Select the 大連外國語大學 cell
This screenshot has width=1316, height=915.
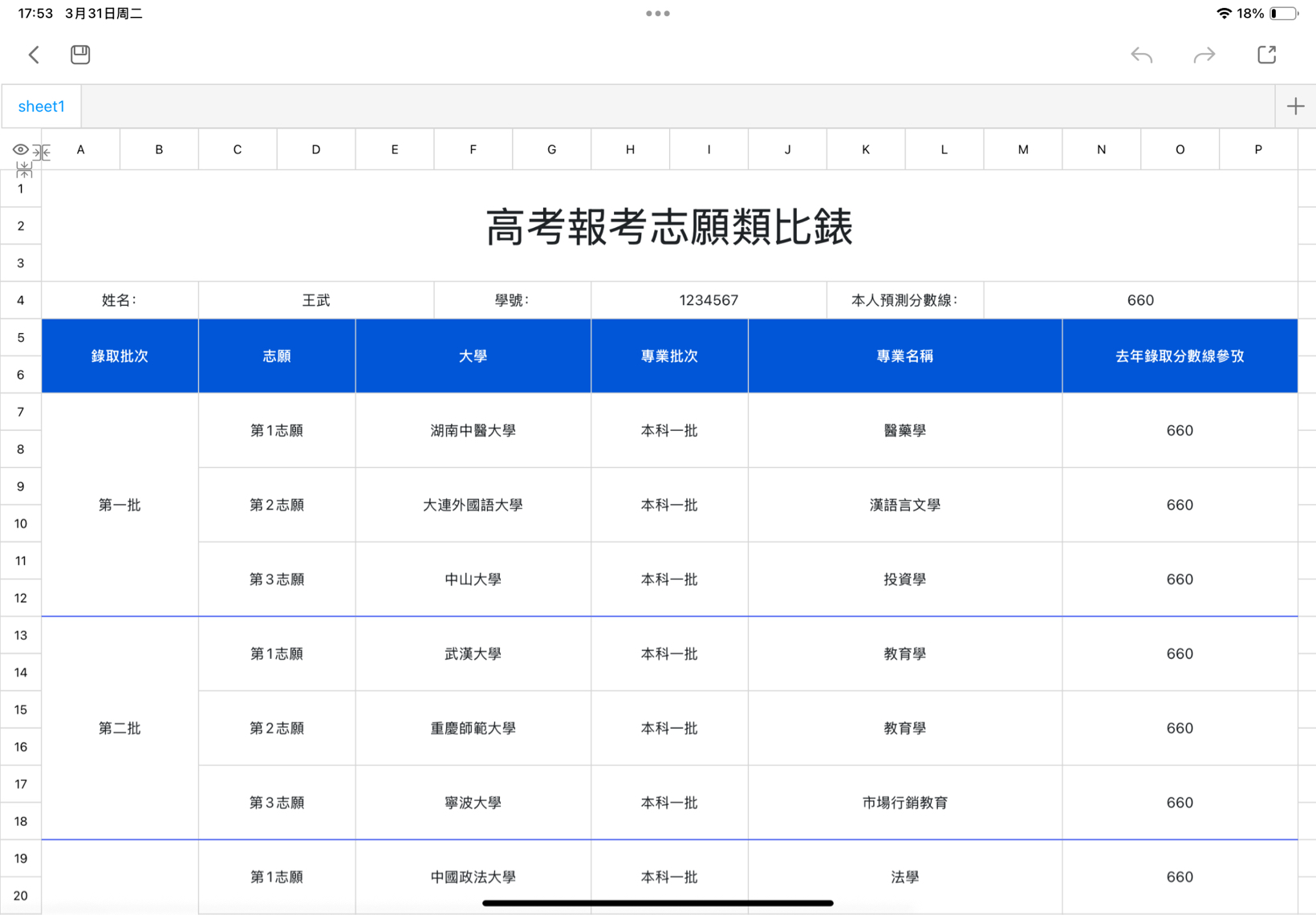[x=473, y=505]
